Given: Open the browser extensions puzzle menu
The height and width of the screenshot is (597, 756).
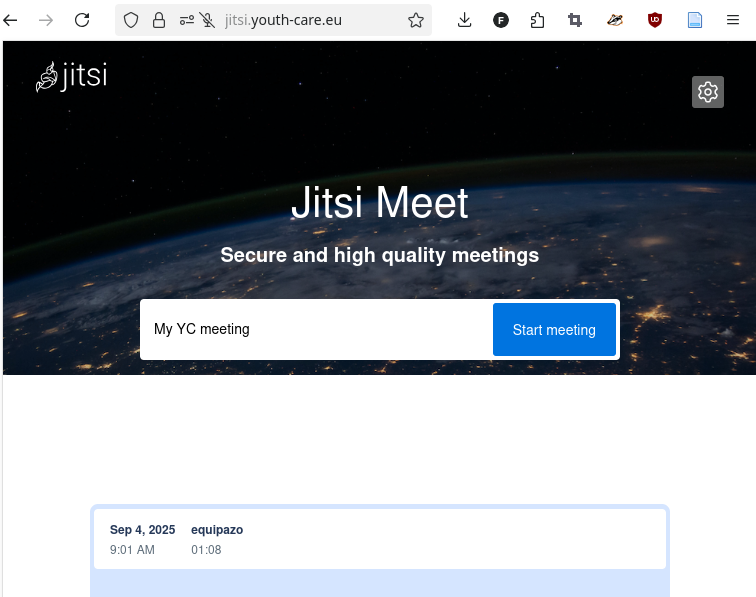Looking at the screenshot, I should pos(538,20).
